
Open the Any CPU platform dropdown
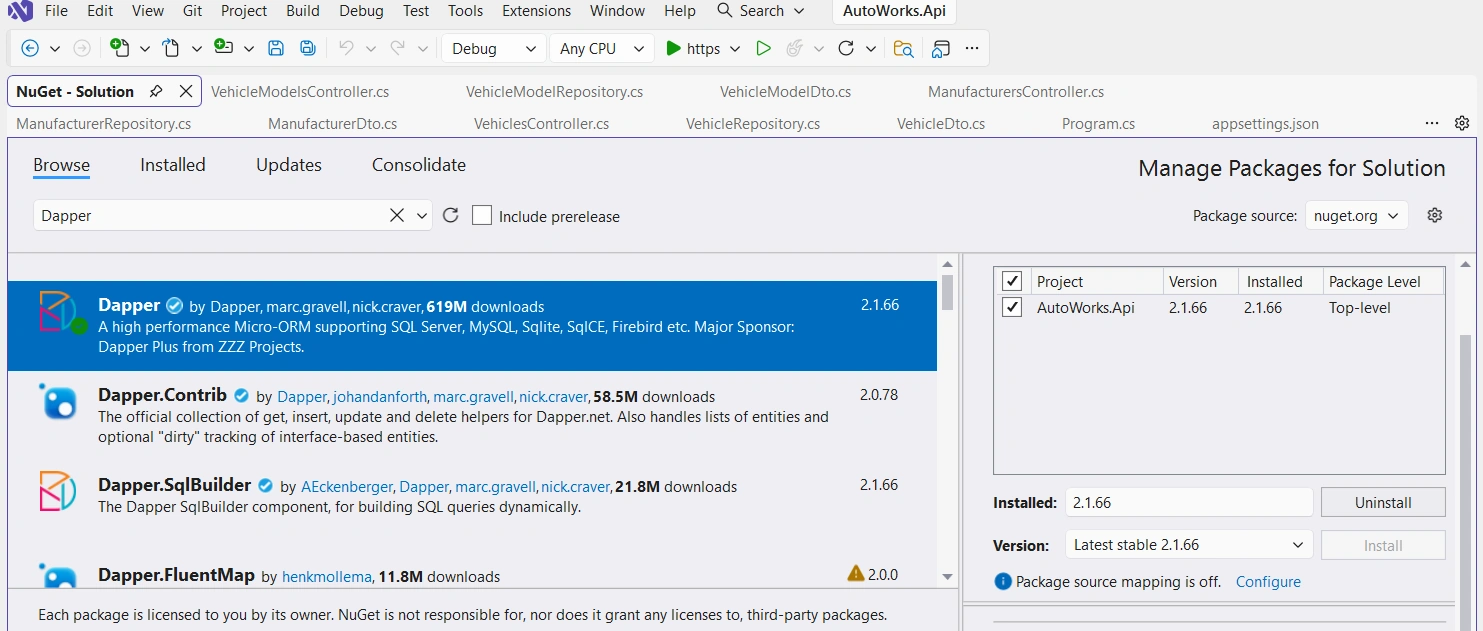602,48
